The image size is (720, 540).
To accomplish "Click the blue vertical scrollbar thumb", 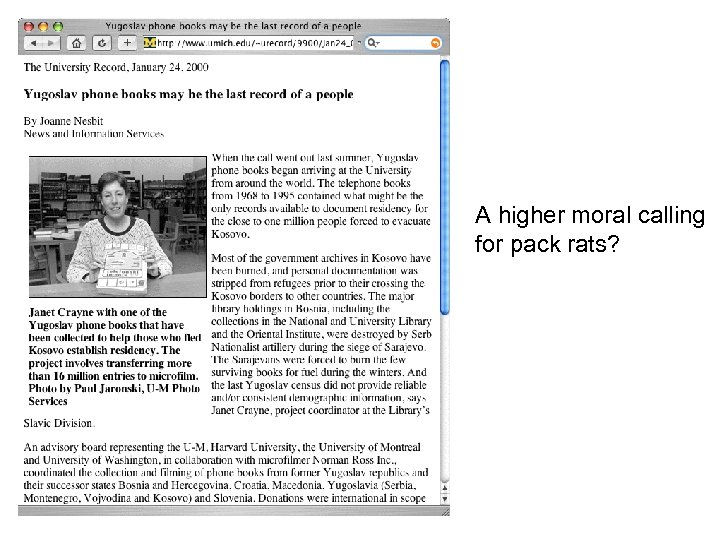I will pyautogui.click(x=444, y=187).
